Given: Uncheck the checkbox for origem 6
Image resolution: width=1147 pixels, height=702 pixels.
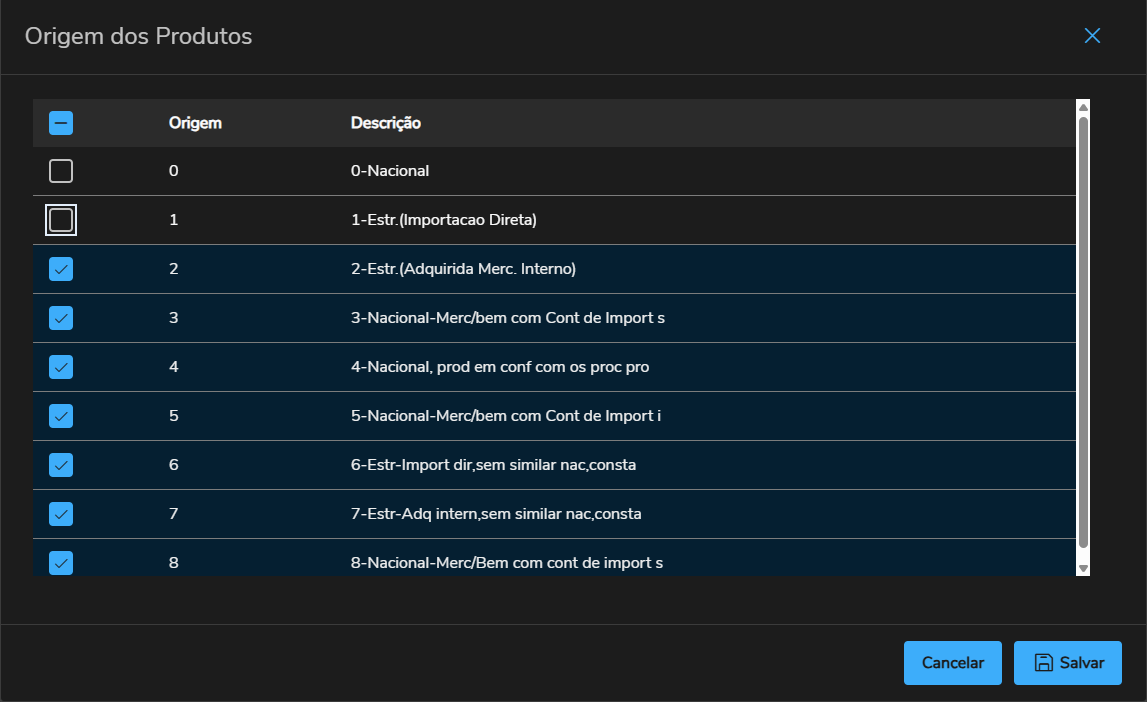Looking at the screenshot, I should (x=61, y=465).
